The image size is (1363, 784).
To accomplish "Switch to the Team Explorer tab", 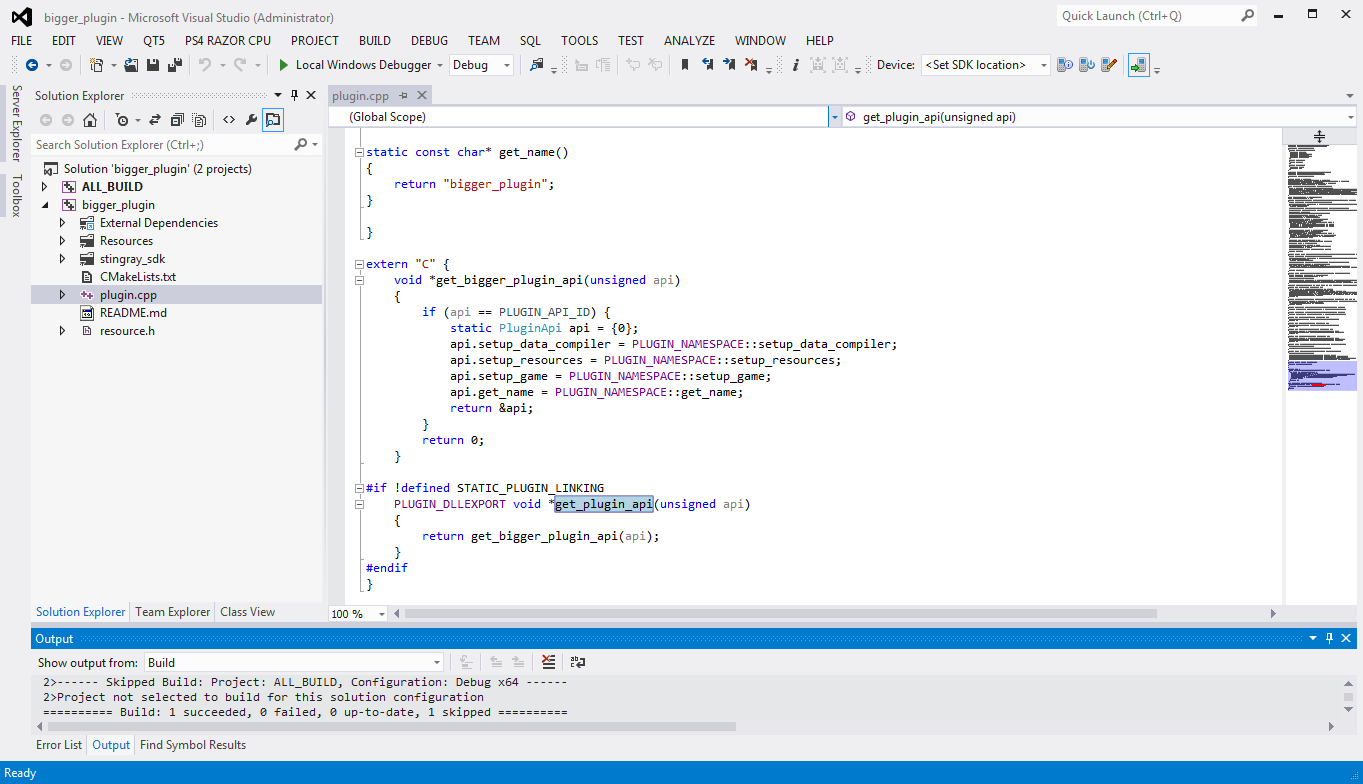I will pyautogui.click(x=173, y=612).
